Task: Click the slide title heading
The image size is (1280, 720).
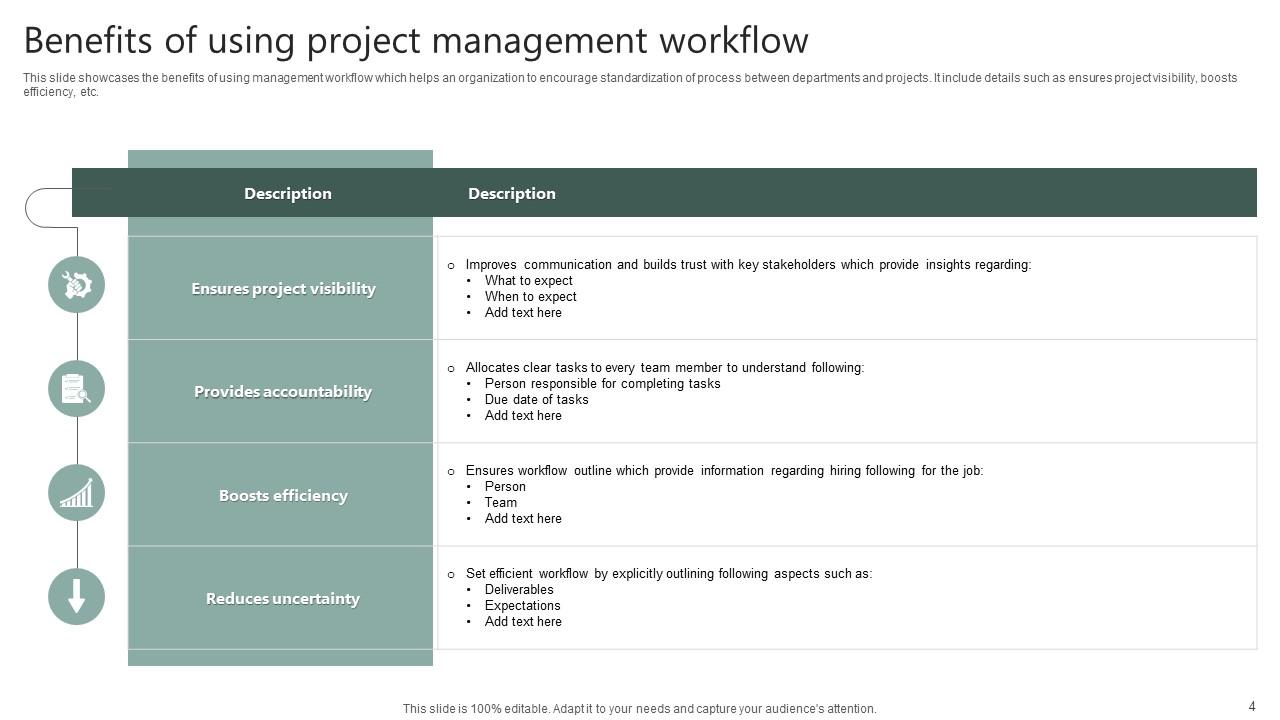Action: tap(416, 41)
